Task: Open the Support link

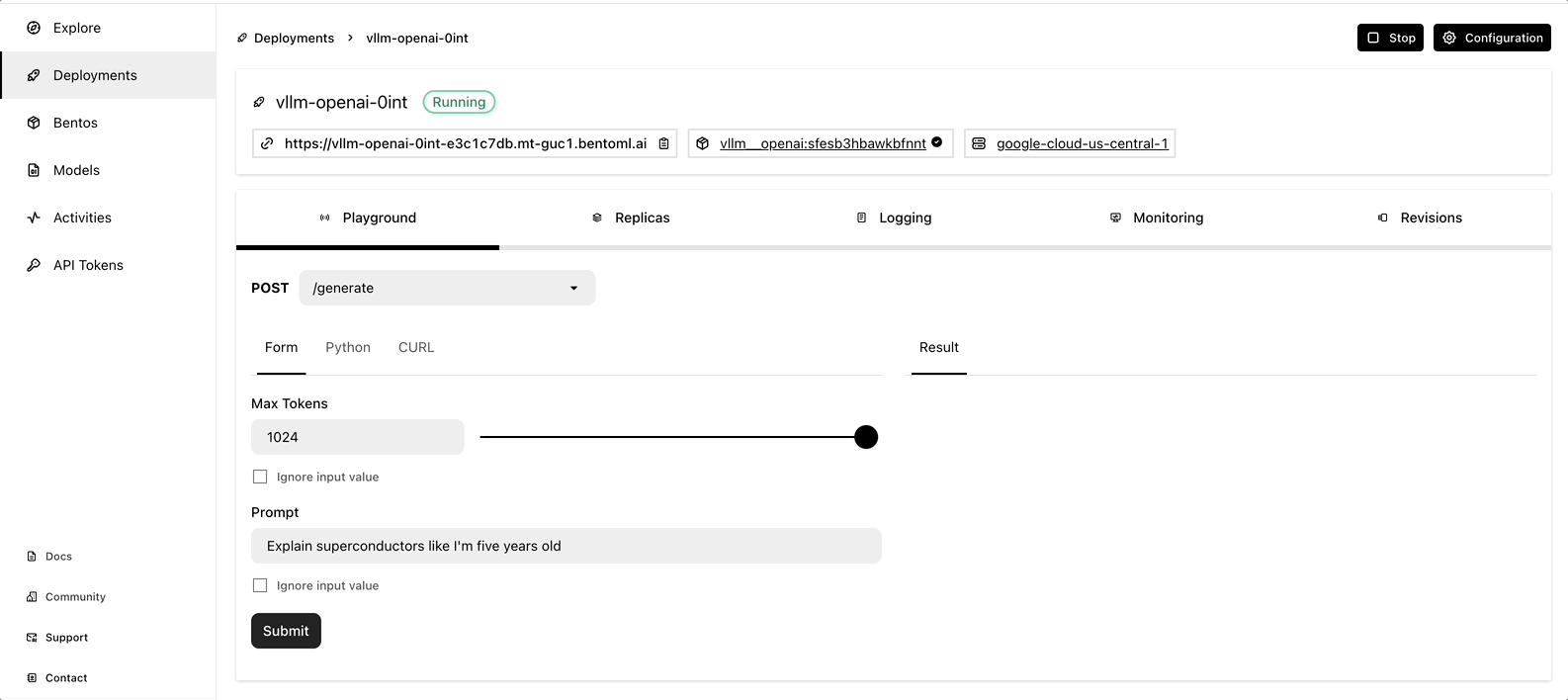Action: coord(66,638)
